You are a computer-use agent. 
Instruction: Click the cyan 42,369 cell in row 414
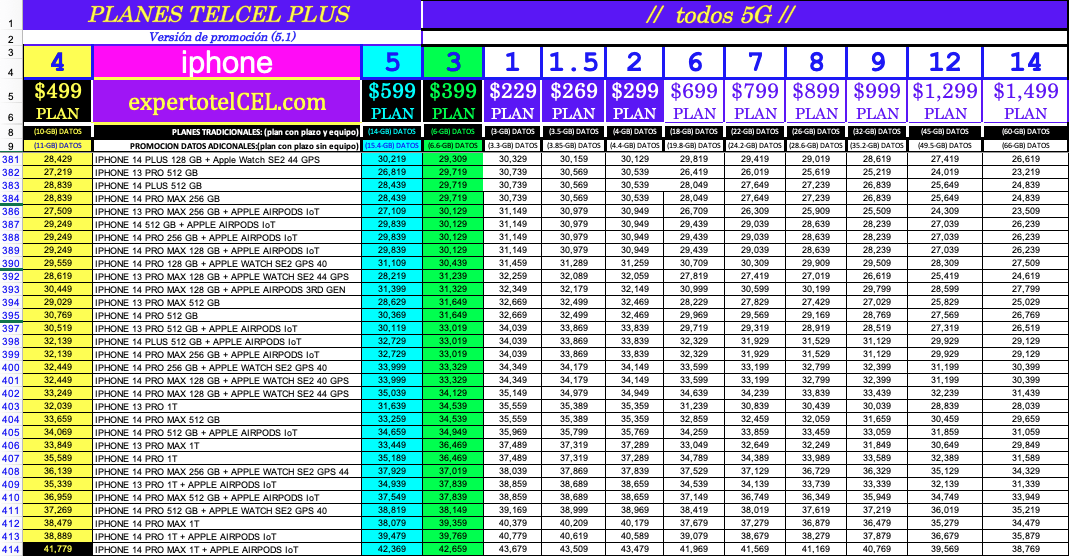click(x=392, y=549)
